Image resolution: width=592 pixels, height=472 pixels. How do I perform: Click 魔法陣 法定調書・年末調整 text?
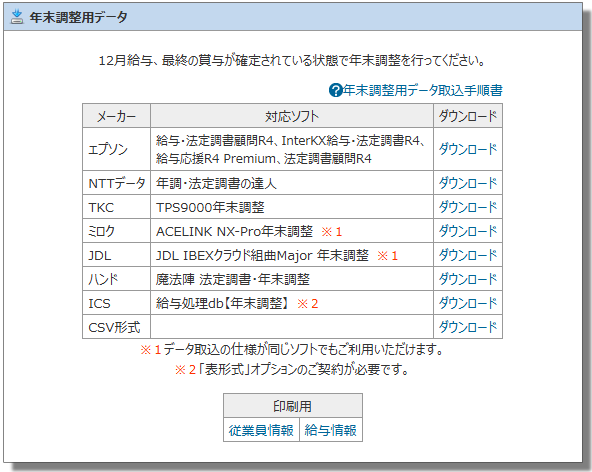coord(233,279)
